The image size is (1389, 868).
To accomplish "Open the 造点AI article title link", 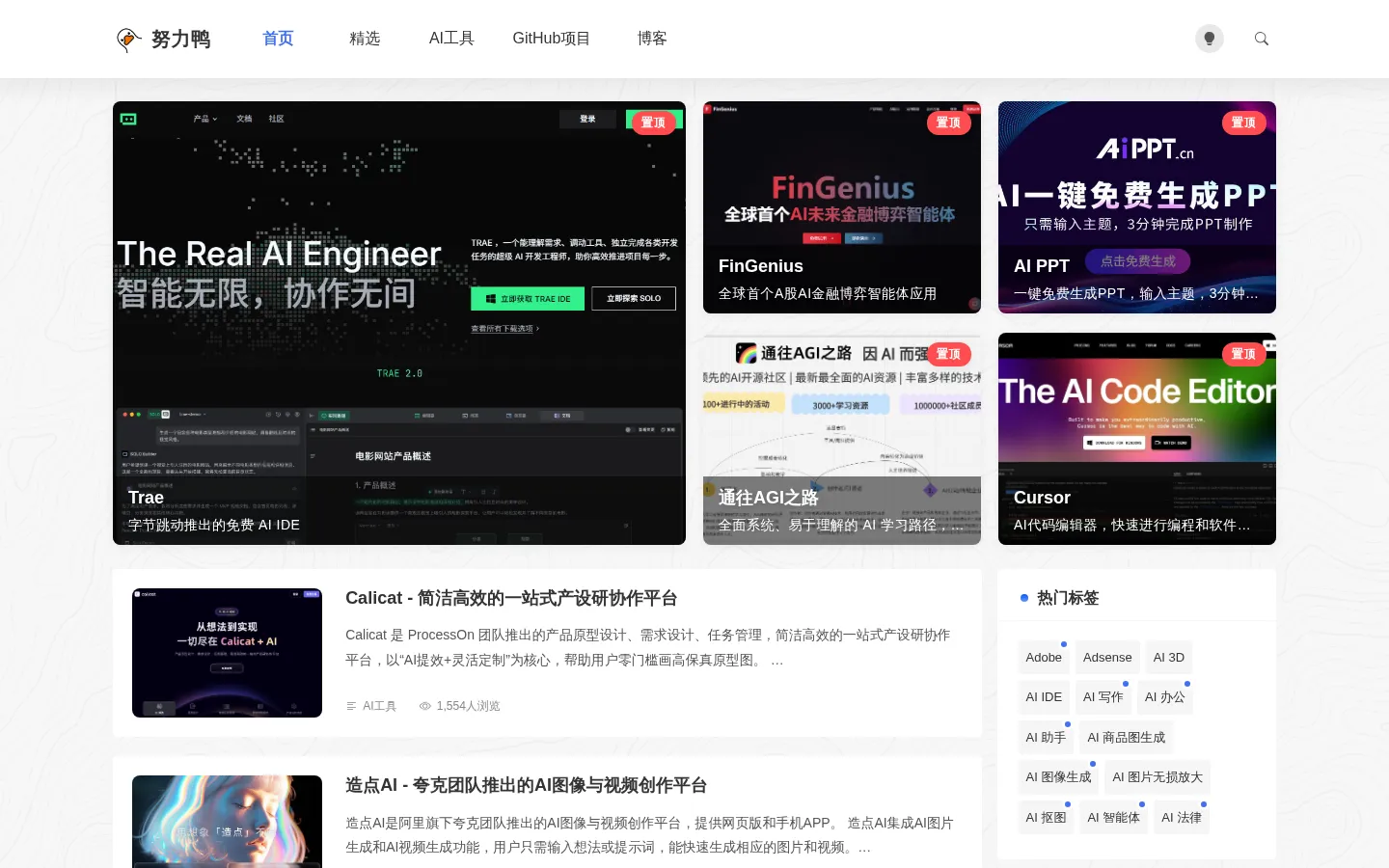I will (527, 786).
